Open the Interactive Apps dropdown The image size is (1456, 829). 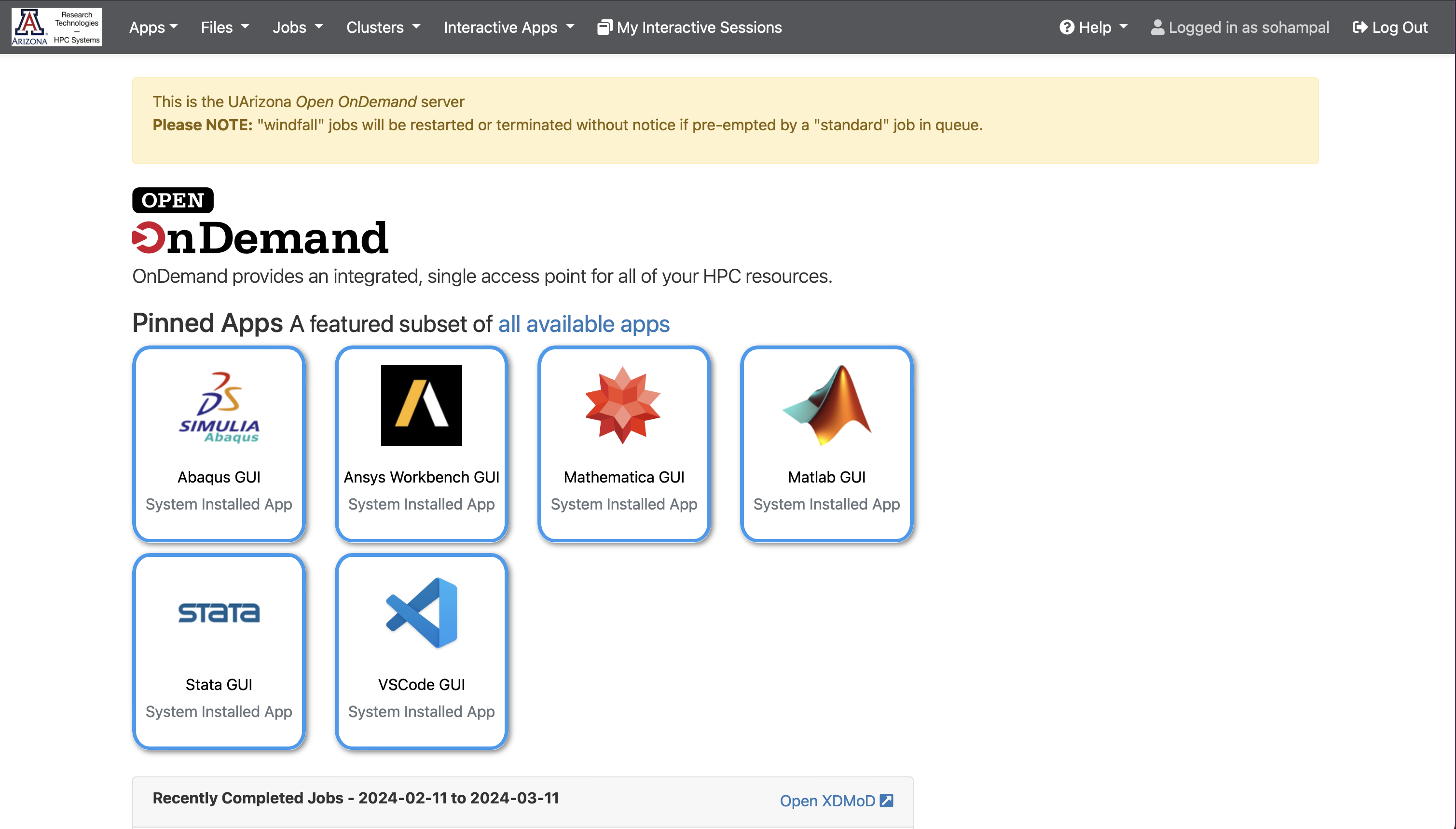coord(508,27)
